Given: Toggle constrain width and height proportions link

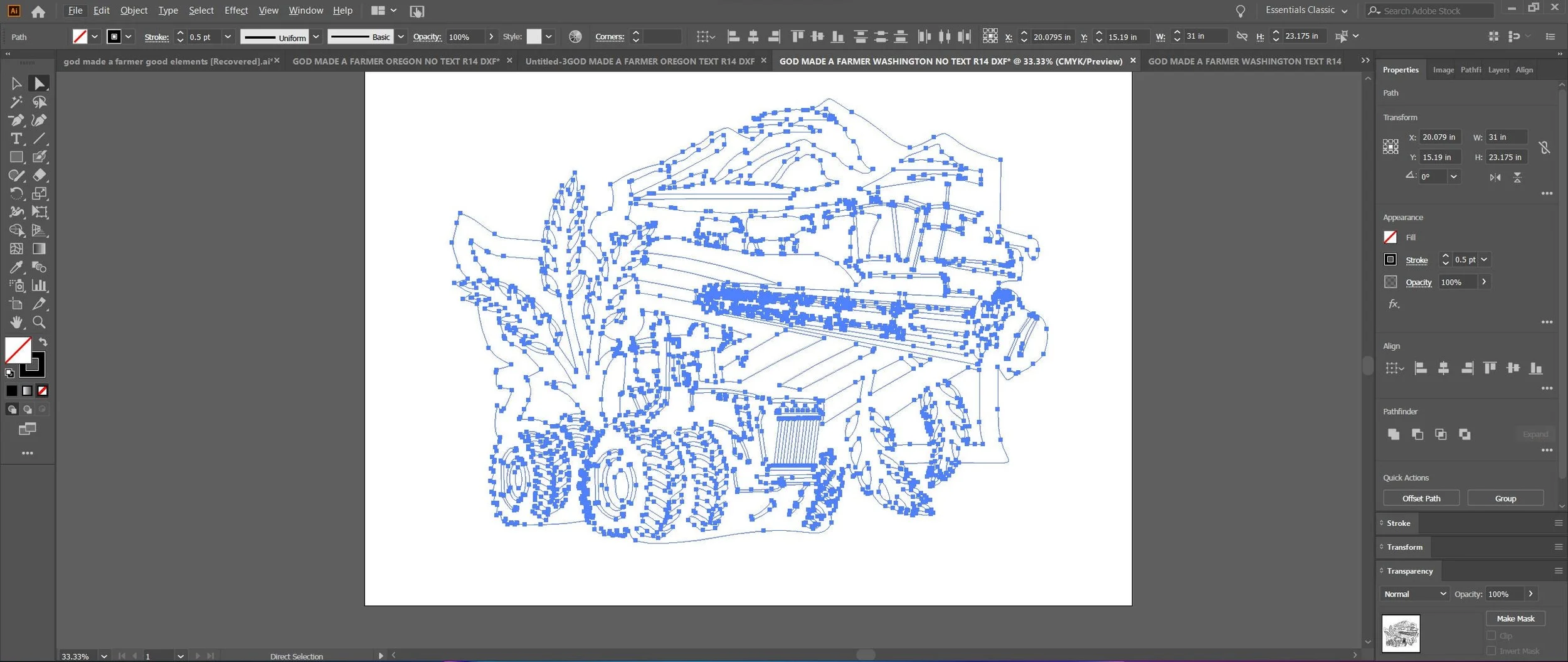Looking at the screenshot, I should (x=1544, y=147).
